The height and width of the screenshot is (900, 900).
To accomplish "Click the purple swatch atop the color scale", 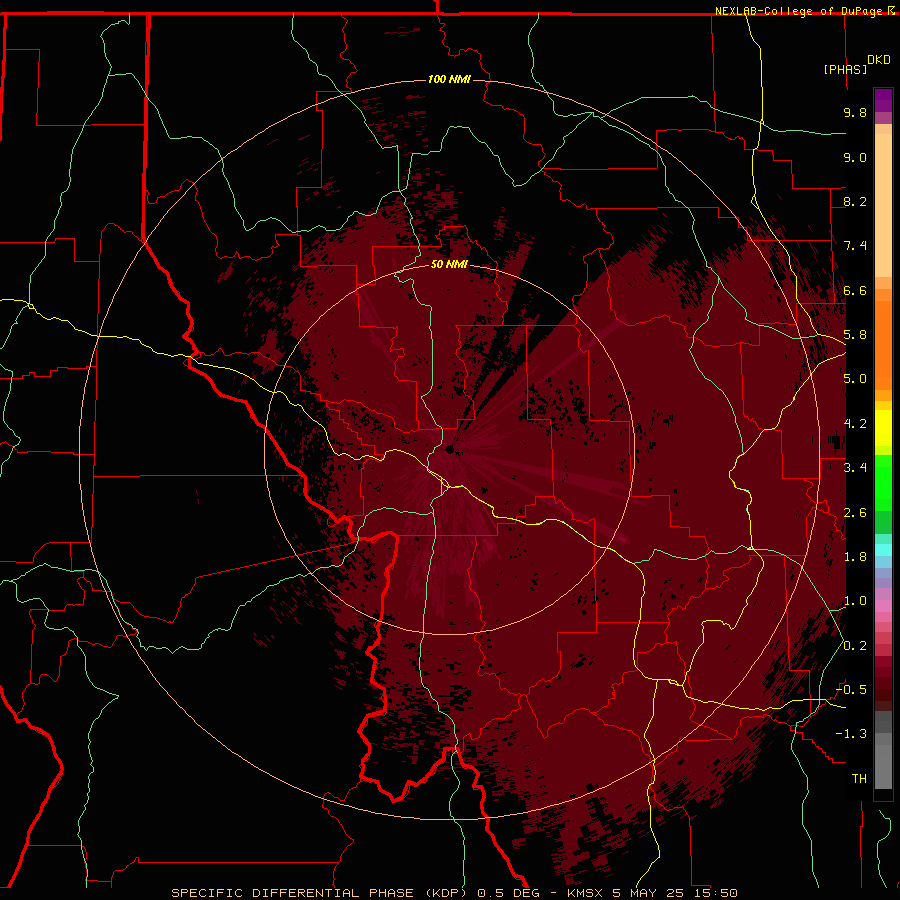I will [883, 100].
